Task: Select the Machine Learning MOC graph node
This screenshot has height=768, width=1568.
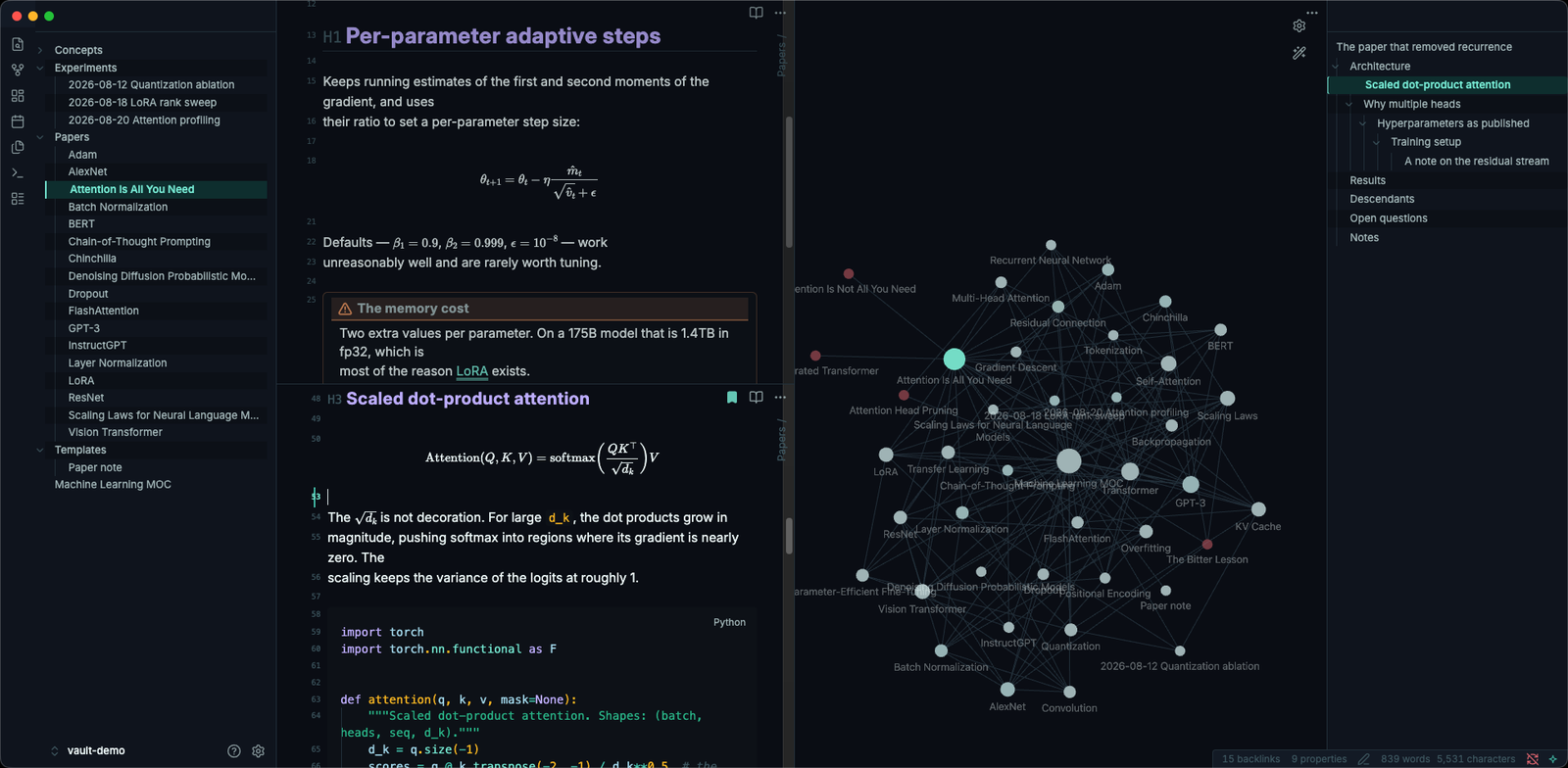Action: tap(1069, 460)
